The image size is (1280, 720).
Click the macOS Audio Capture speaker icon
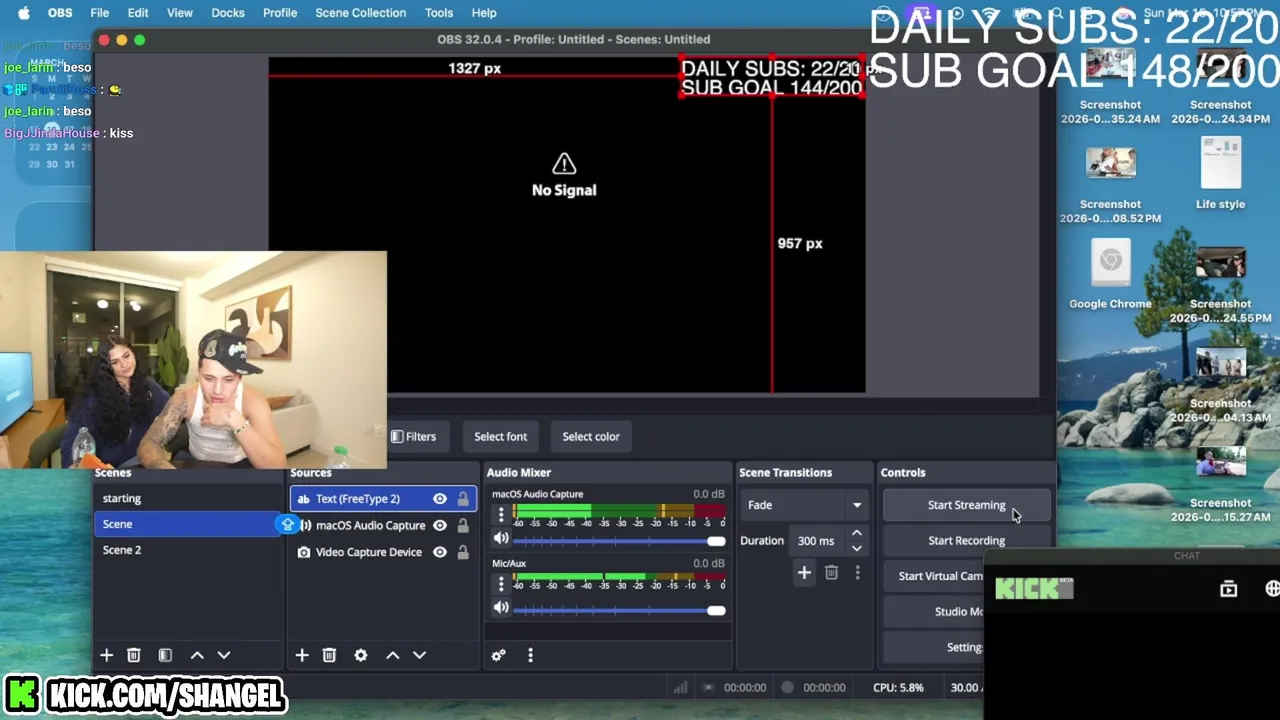pos(305,525)
